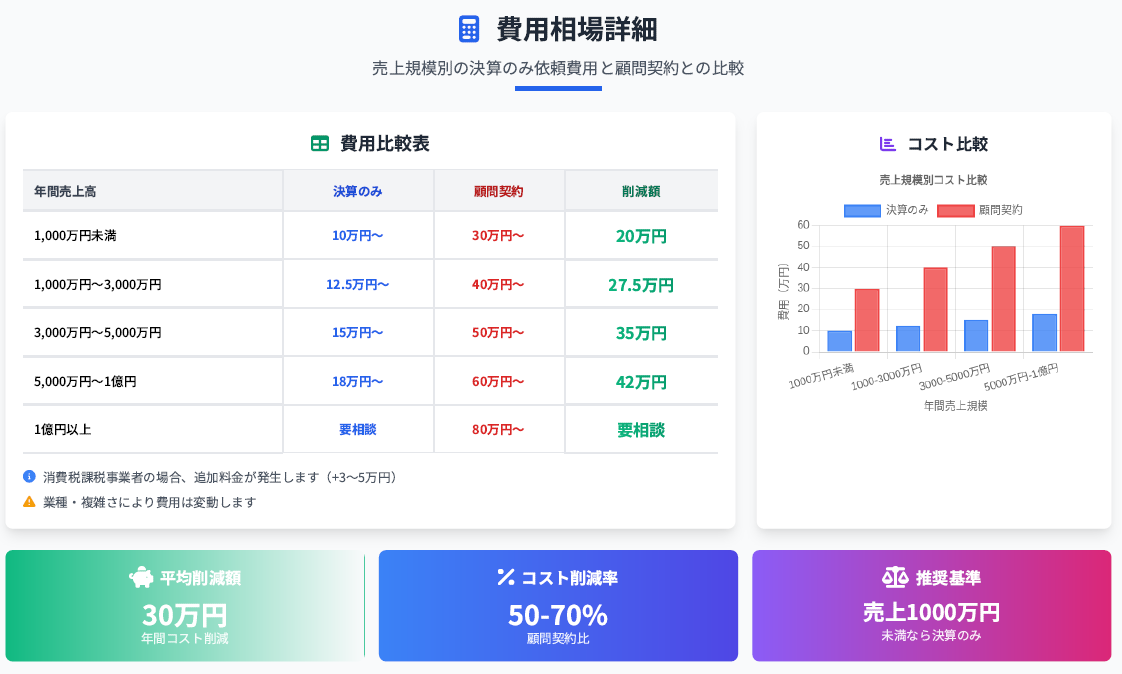This screenshot has height=674, width=1122.
Task: Click the balance scale icon in 推奨基準
Action: click(895, 577)
